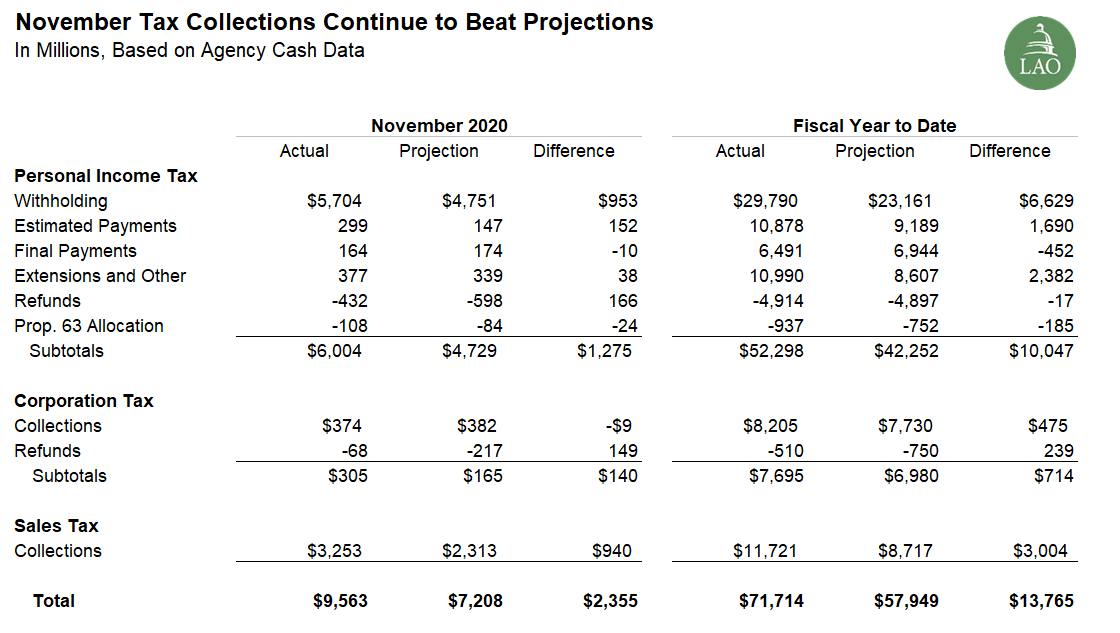Select the $13,765 total difference value
Image resolution: width=1120 pixels, height=633 pixels.
point(1041,601)
